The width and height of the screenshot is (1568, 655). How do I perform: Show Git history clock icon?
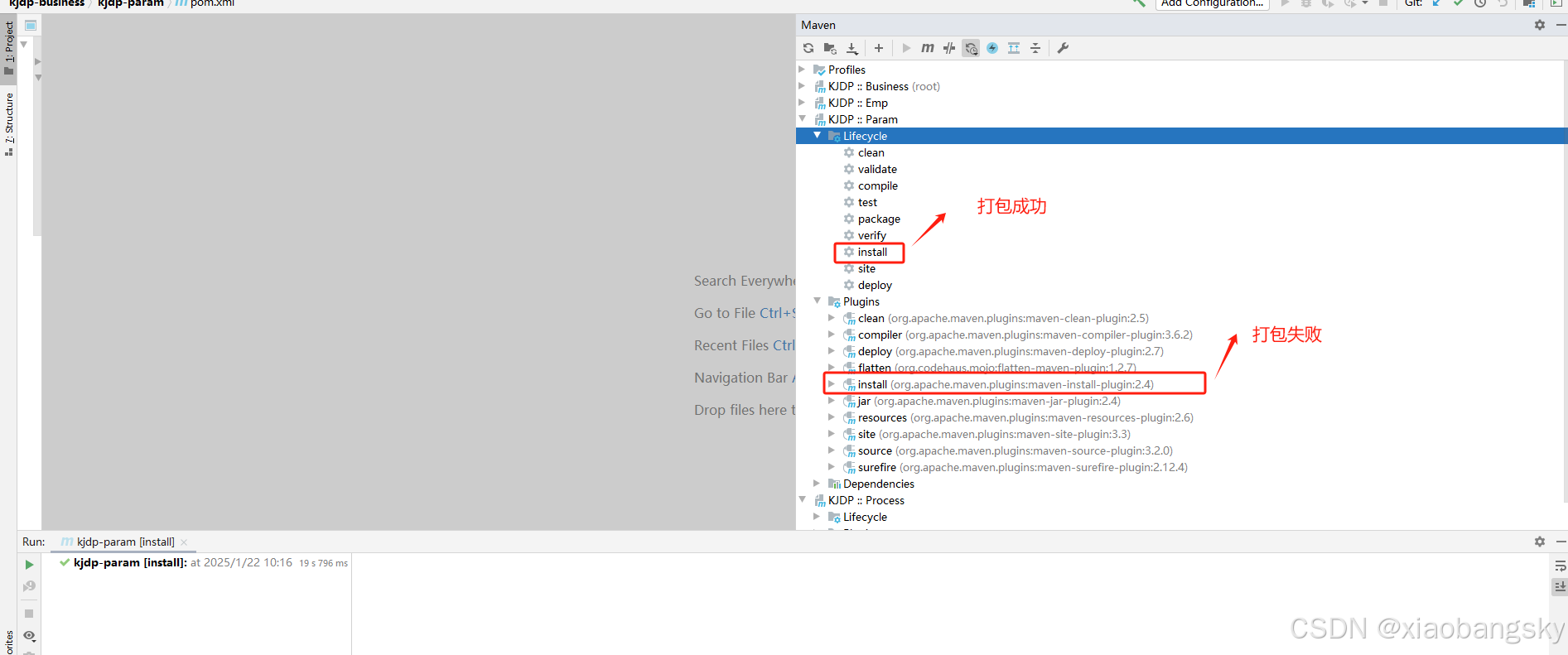1480,3
